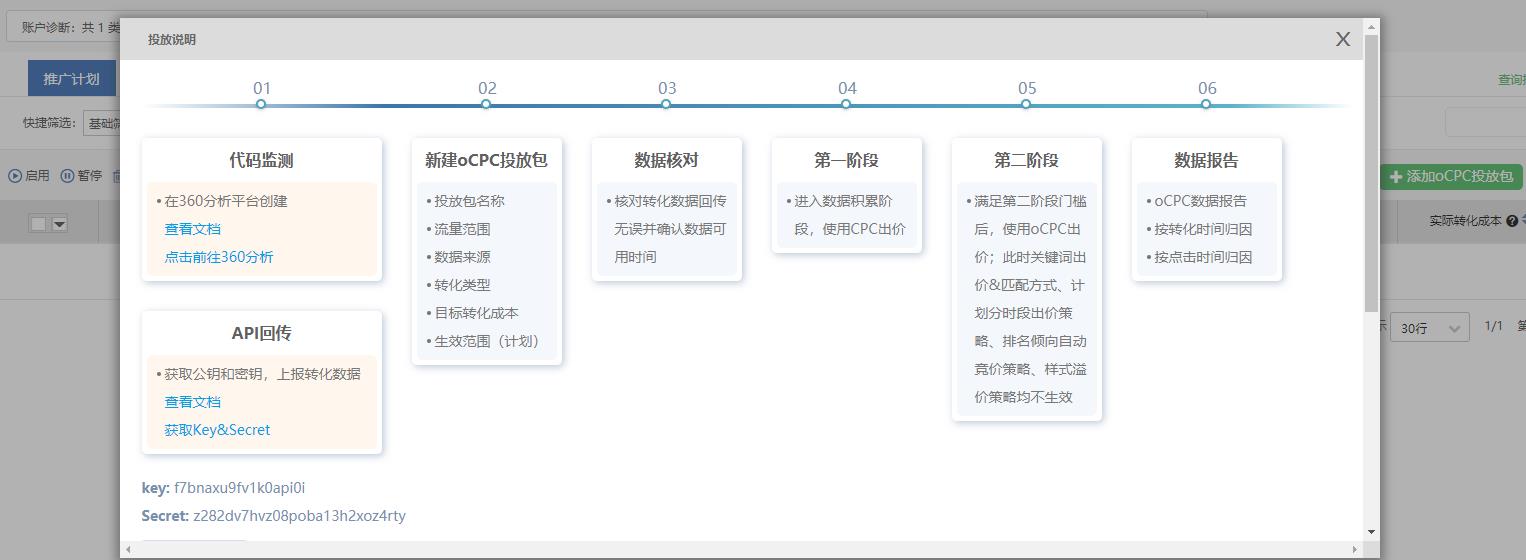Click the Secret value z282dv7hvz08poba13h2xoz4rty
Viewport: 1526px width, 560px height.
(x=299, y=516)
